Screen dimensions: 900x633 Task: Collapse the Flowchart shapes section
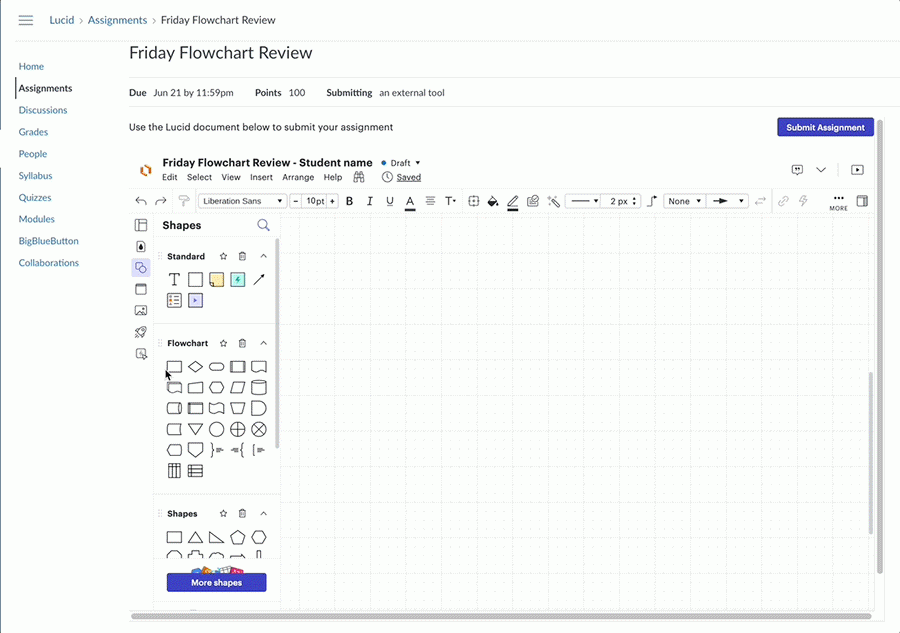click(x=264, y=343)
